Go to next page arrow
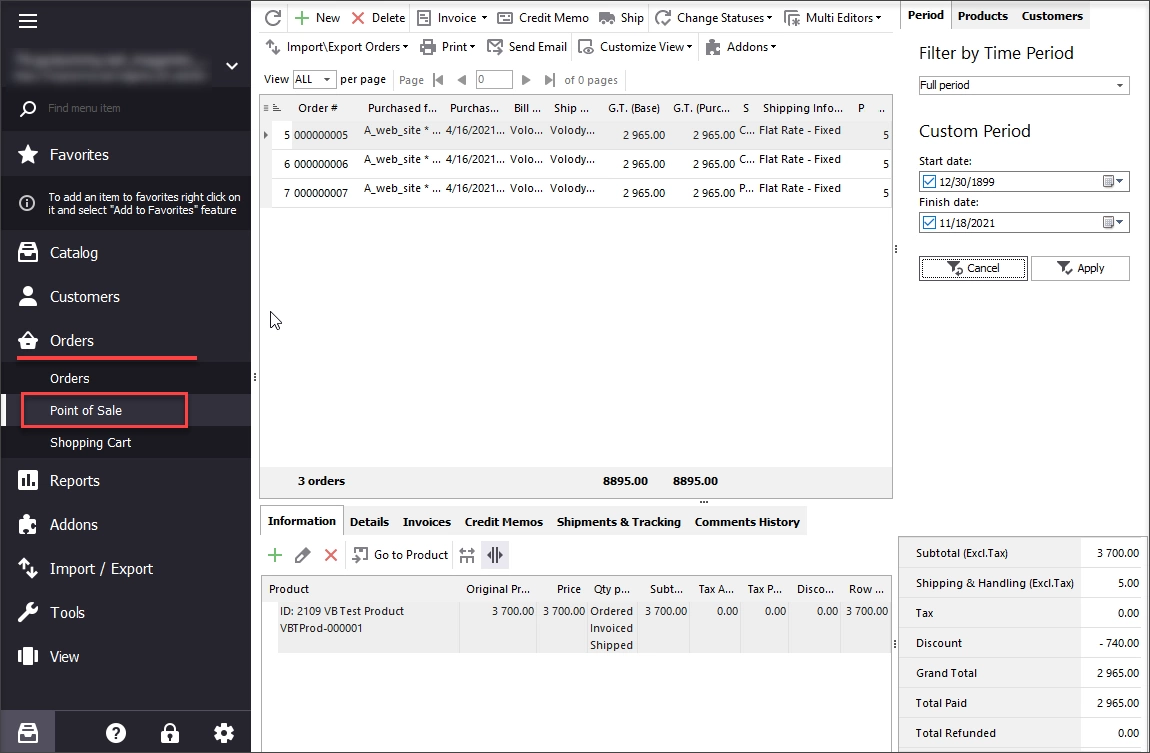Screen dimensions: 1150x753 [x=526, y=80]
